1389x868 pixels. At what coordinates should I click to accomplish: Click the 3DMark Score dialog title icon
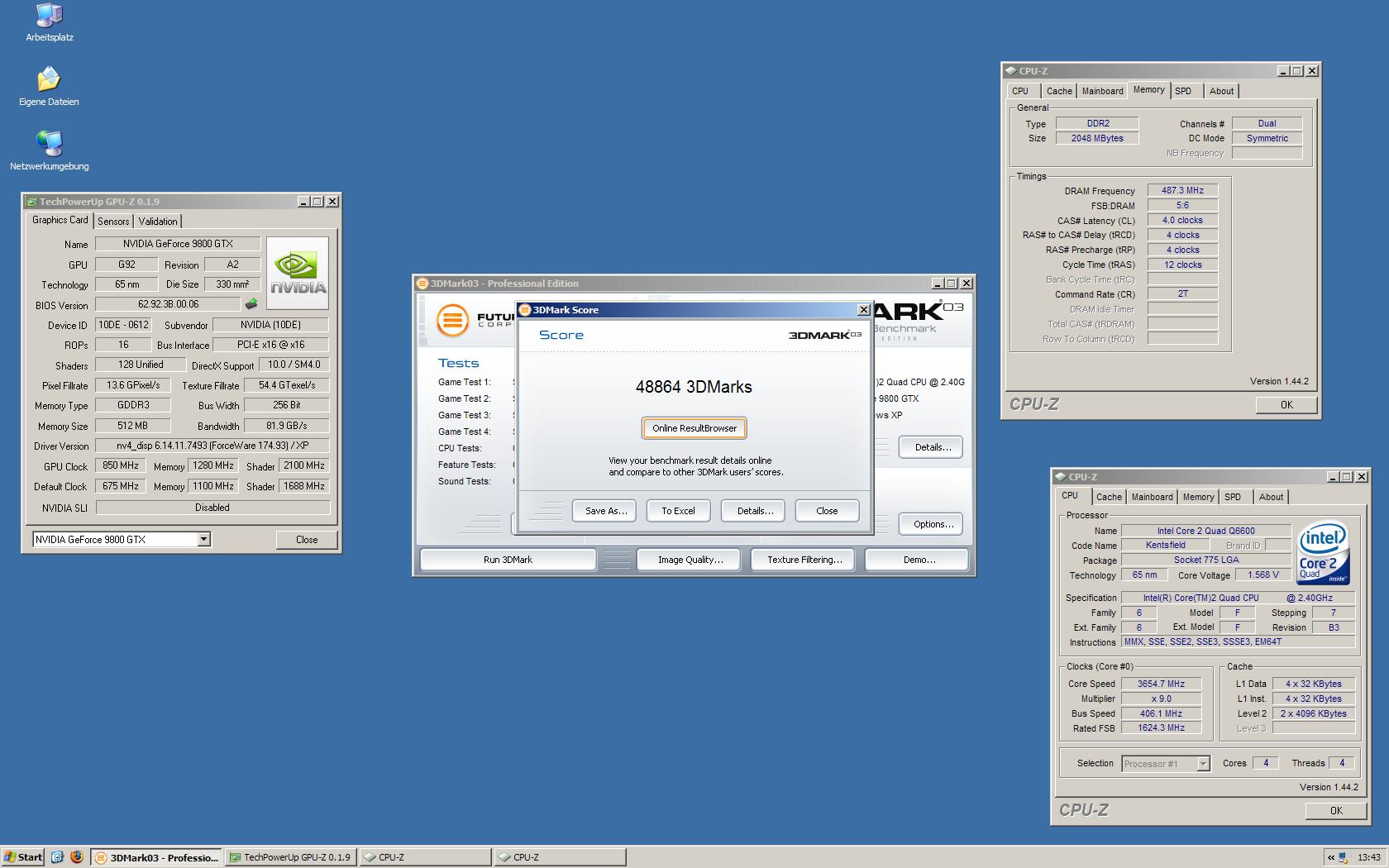525,310
